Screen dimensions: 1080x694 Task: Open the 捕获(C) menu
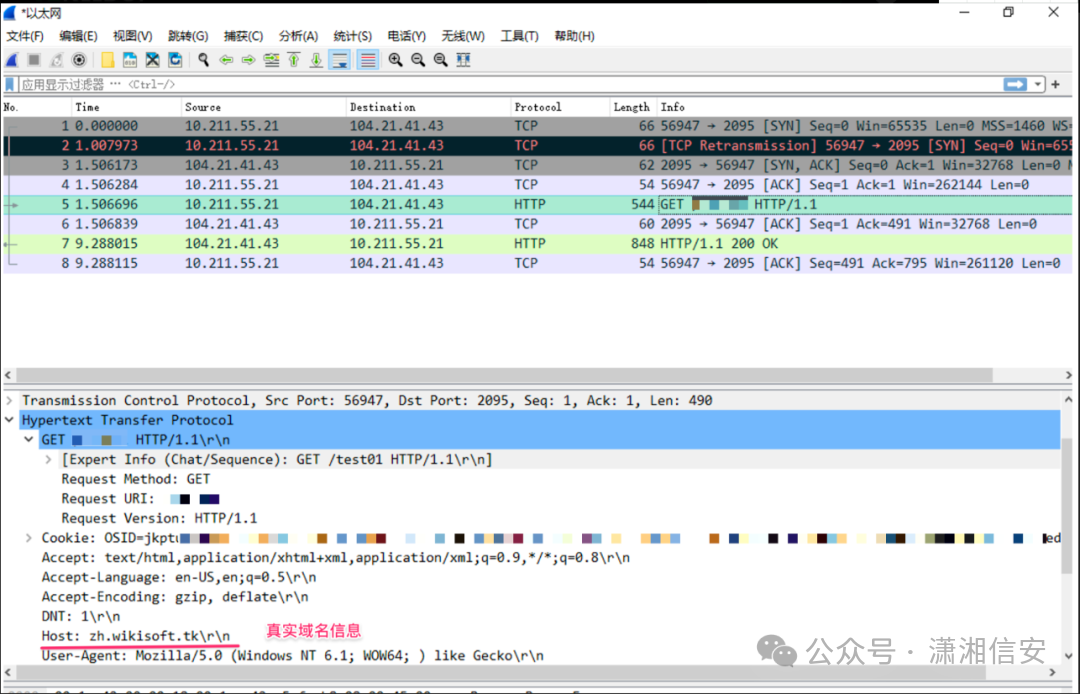[243, 36]
